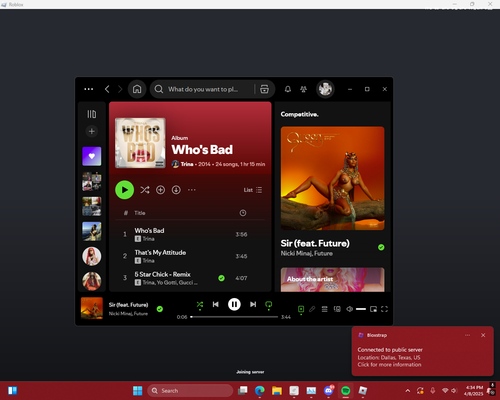Toggle repeat in the player bar
Screen dimensions: 500x400
click(x=268, y=304)
